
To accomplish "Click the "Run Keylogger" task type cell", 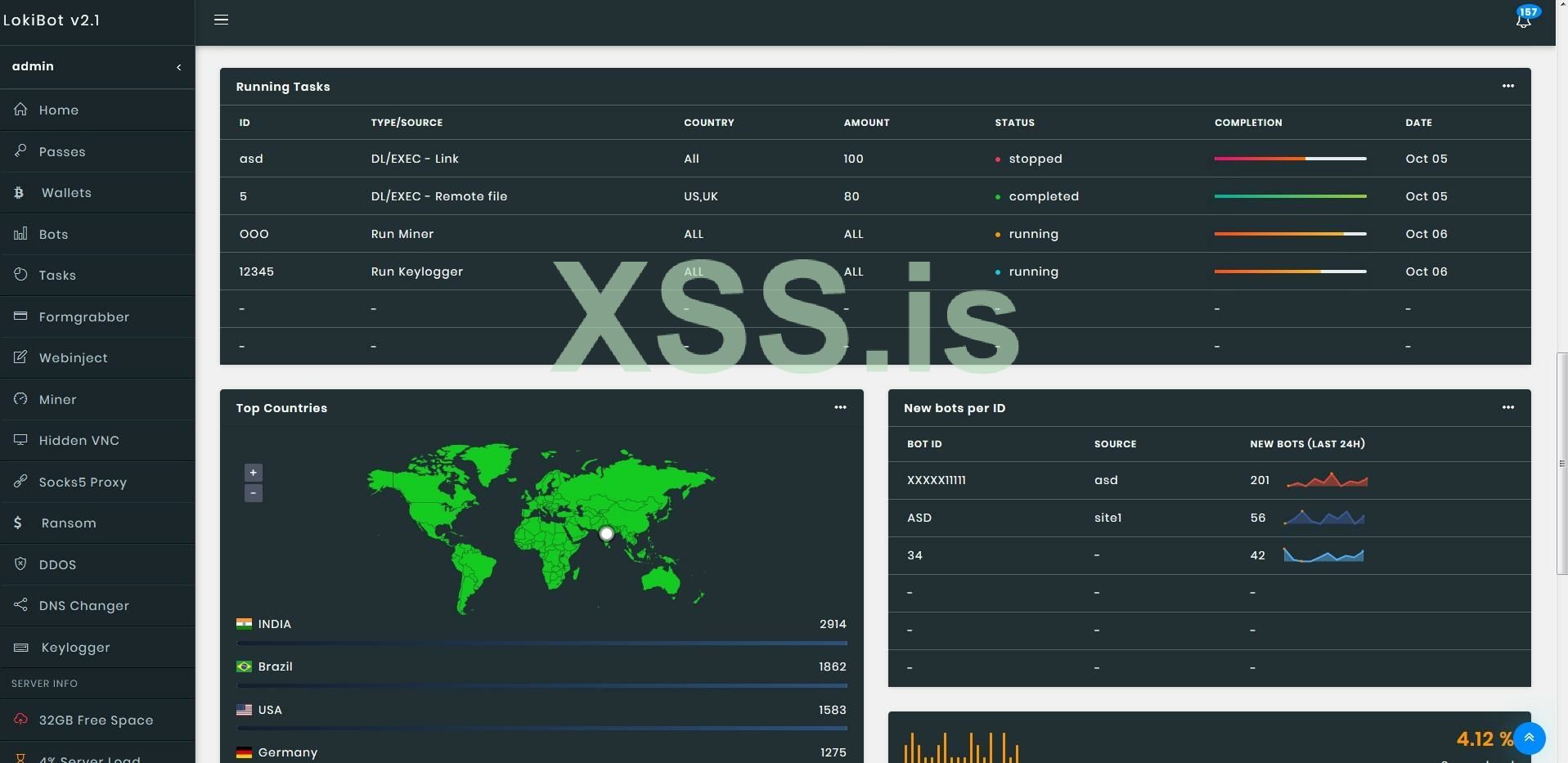I will tap(417, 272).
